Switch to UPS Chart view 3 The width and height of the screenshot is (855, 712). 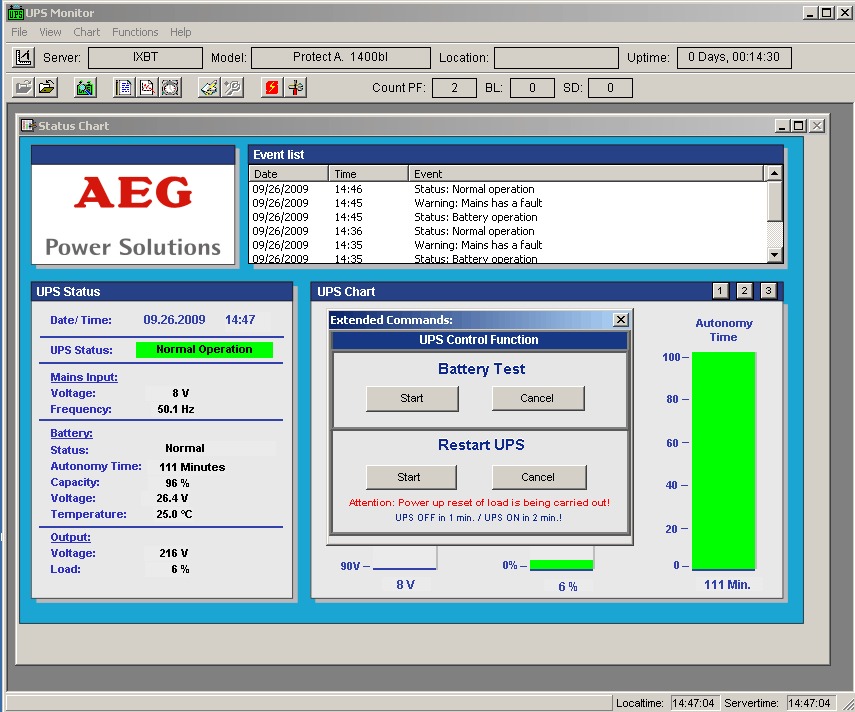pos(768,291)
